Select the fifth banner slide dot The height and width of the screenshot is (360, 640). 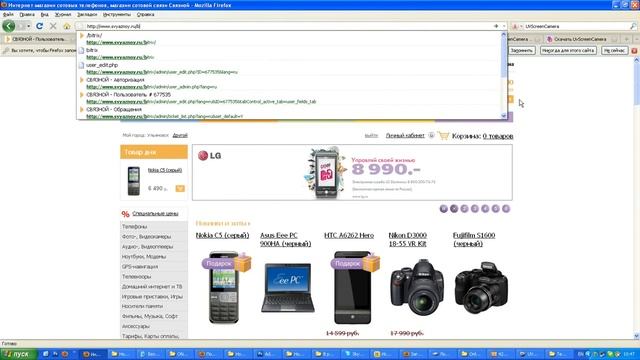[x=485, y=209]
